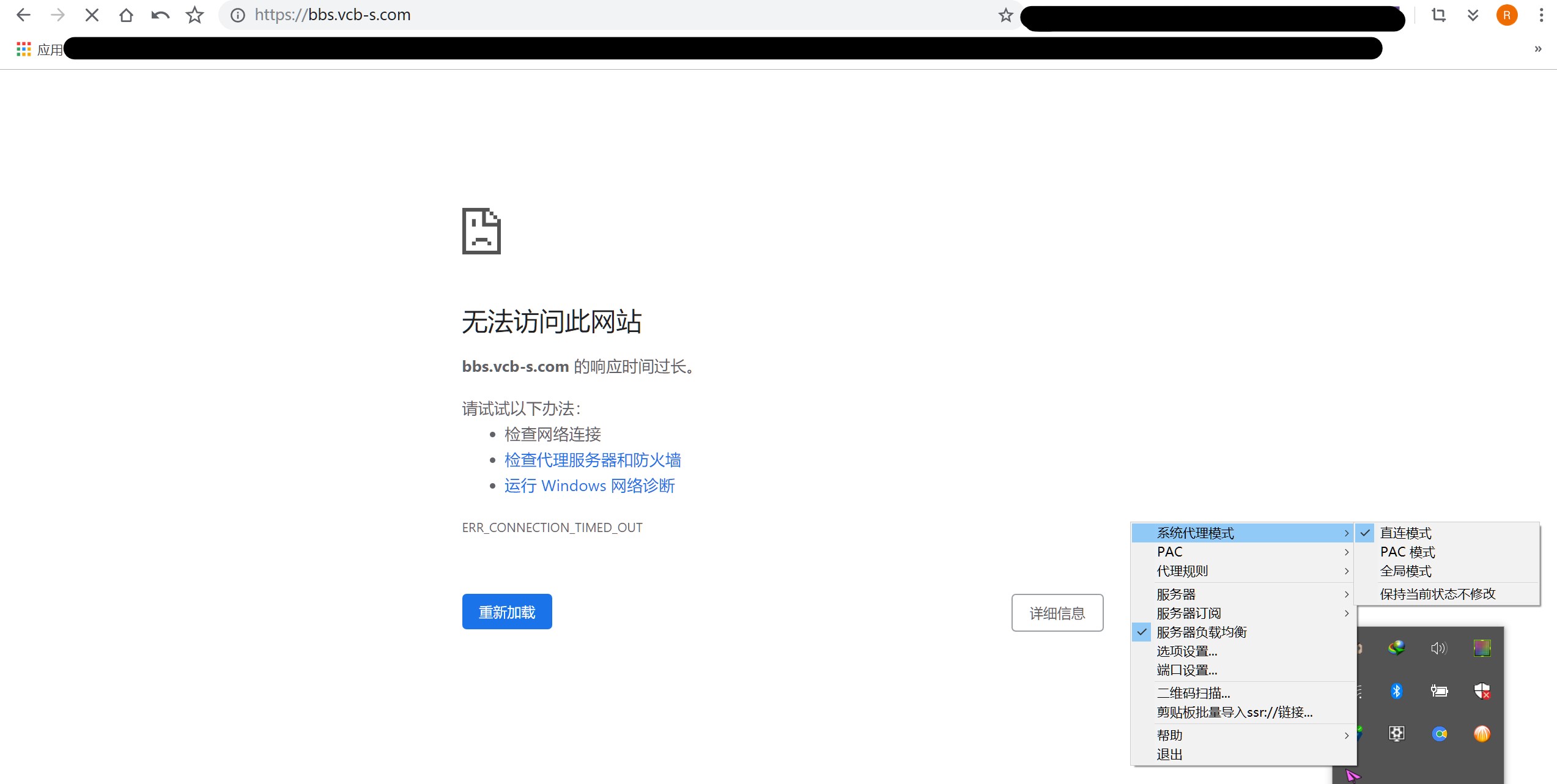Expand the double-chevron down extension menu
This screenshot has height=784, width=1557.
point(1473,15)
